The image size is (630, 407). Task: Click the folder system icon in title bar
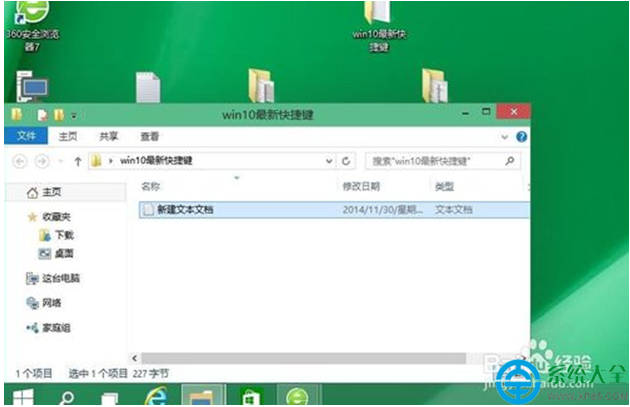[16, 115]
